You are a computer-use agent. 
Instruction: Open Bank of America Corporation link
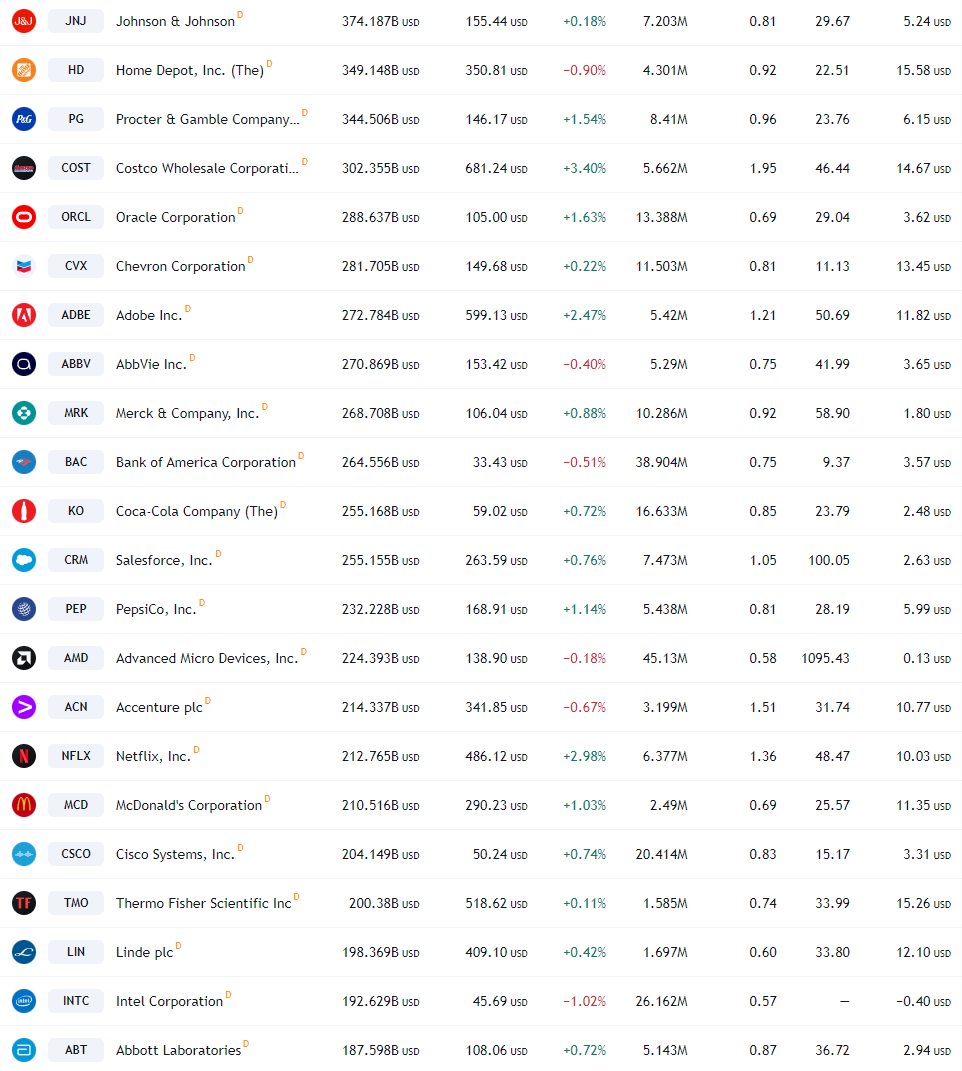[x=206, y=462]
